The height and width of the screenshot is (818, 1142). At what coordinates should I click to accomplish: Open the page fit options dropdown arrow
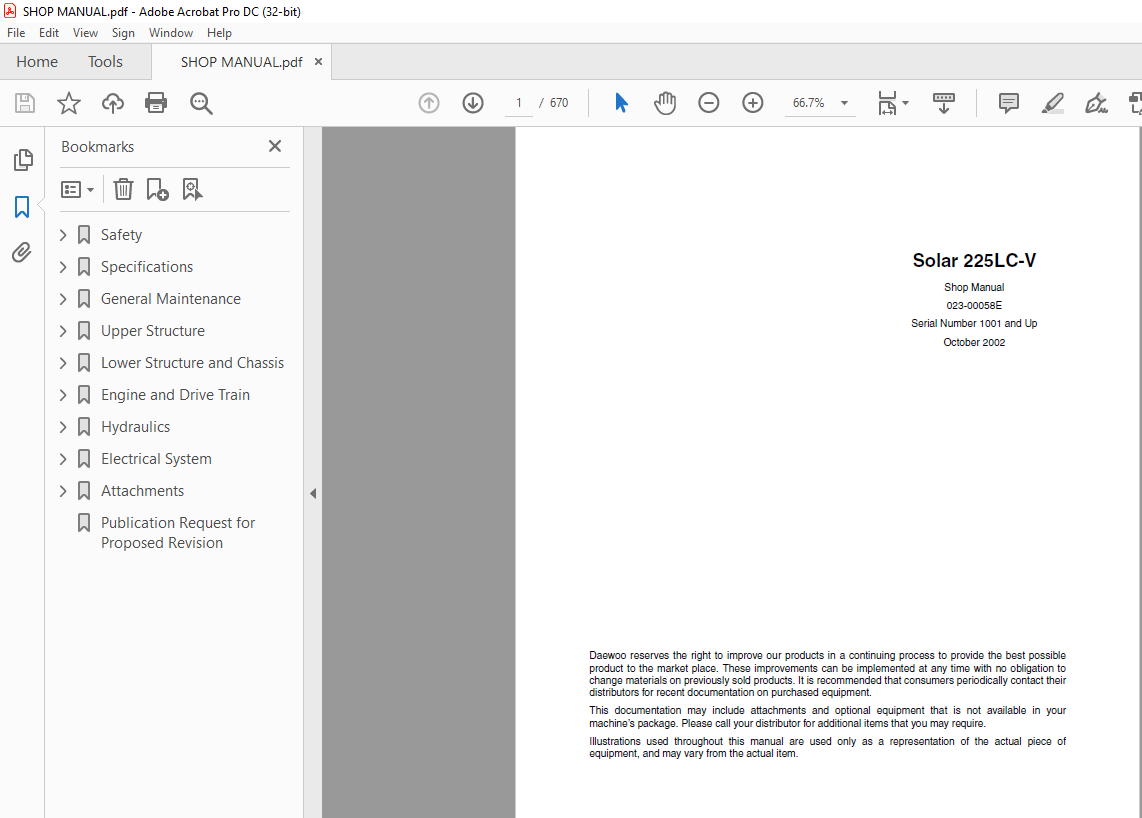click(x=905, y=103)
